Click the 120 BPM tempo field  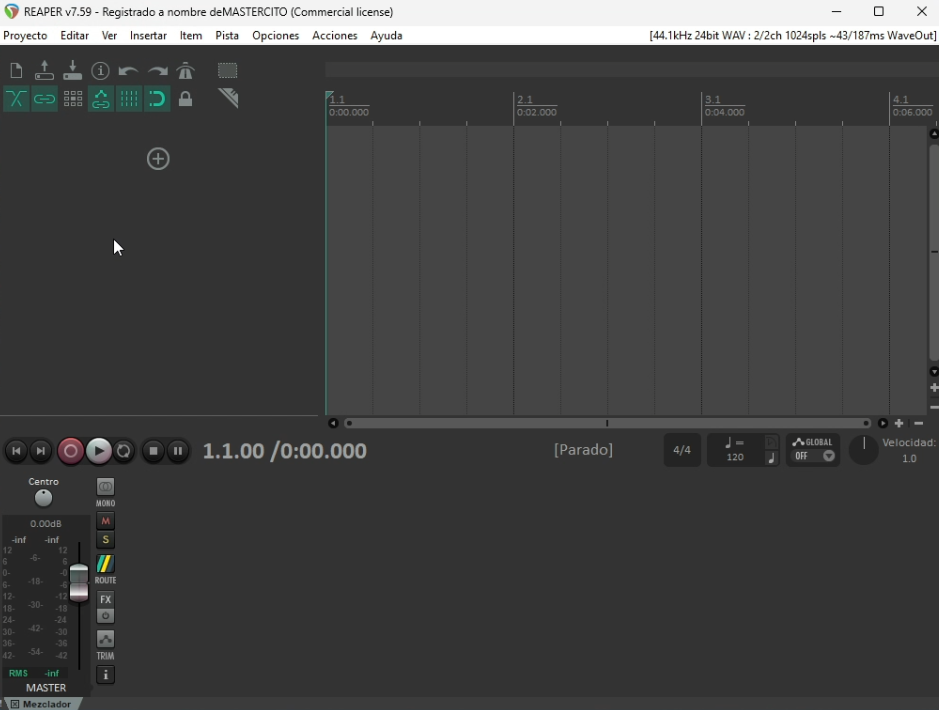[x=735, y=457]
